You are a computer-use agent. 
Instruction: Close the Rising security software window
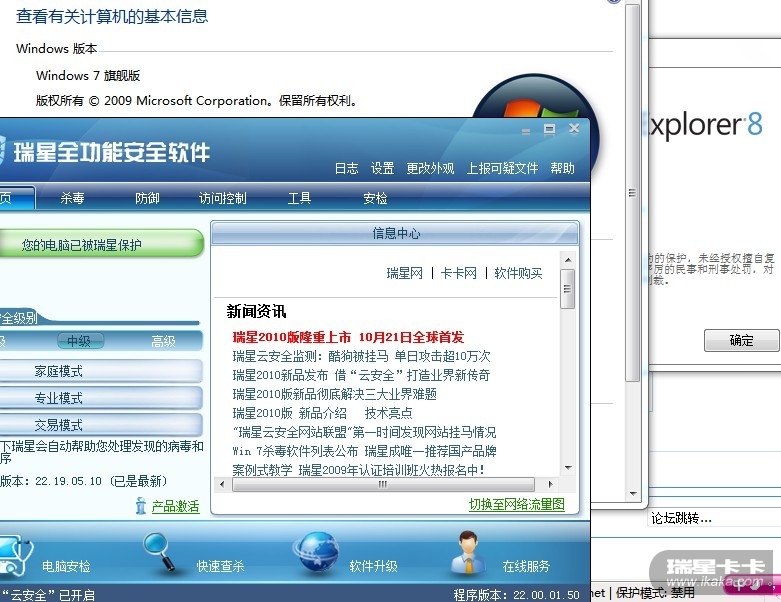click(x=574, y=128)
